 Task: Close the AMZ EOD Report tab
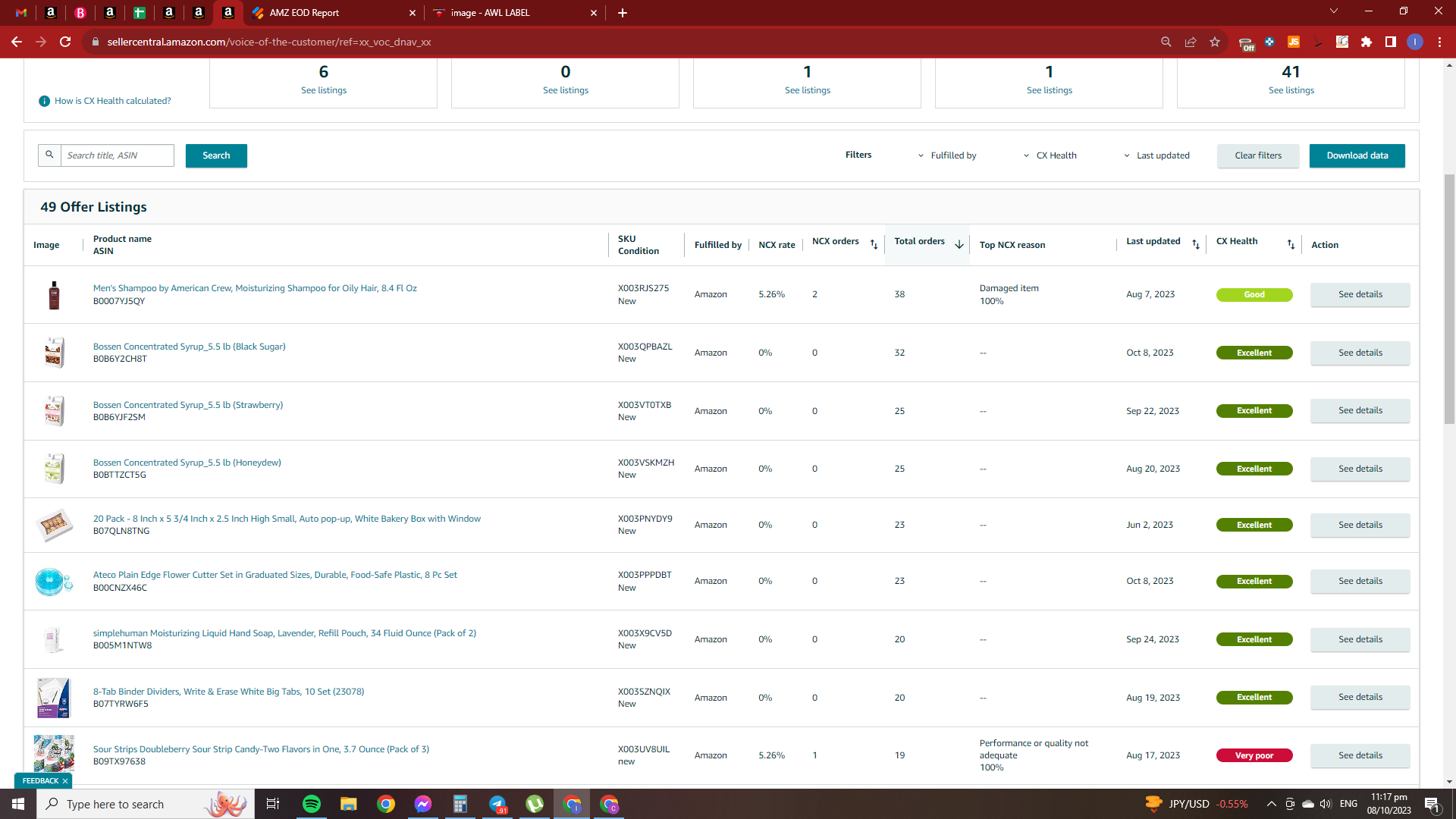(413, 13)
